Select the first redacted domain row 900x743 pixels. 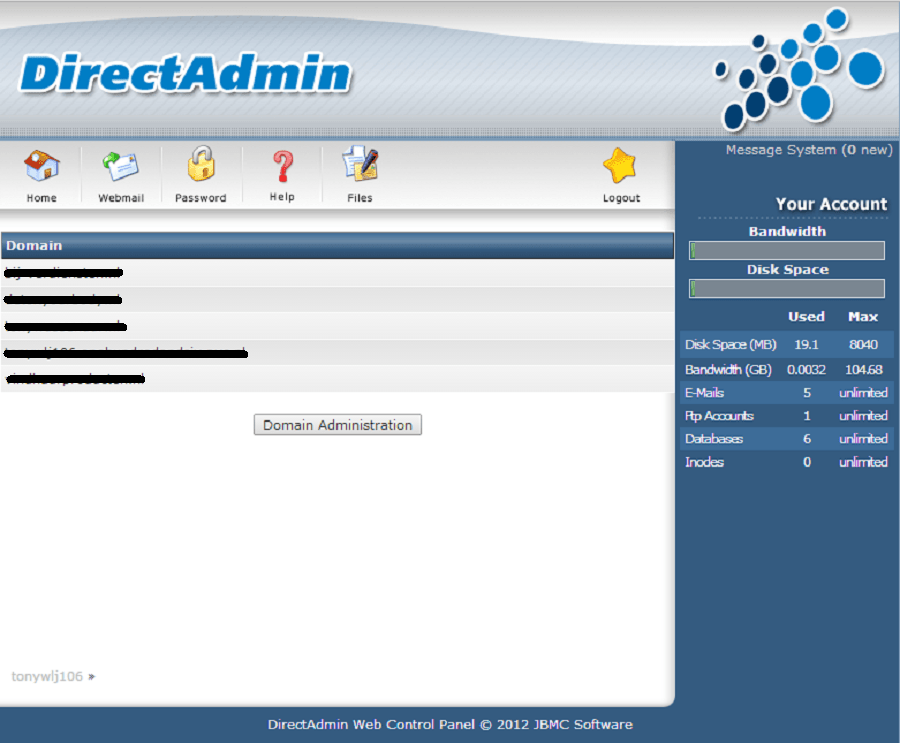338,273
